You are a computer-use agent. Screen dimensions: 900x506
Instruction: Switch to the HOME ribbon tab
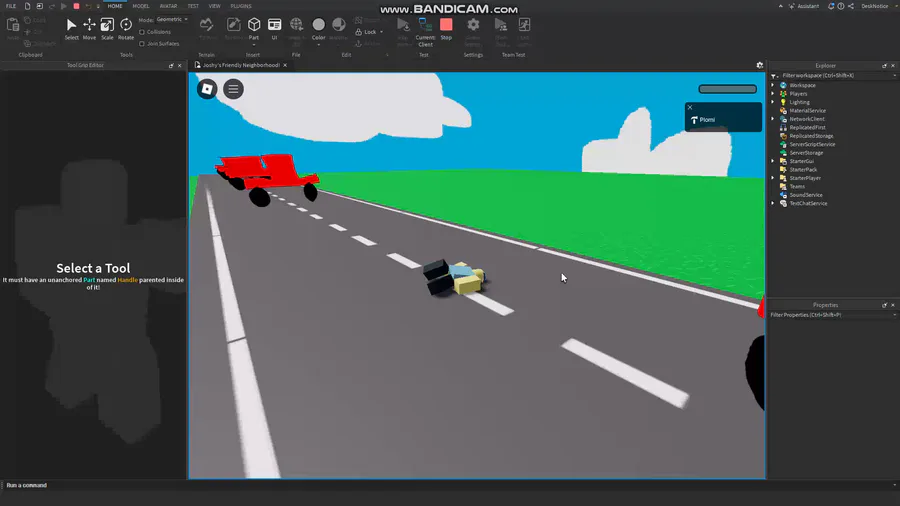[115, 6]
